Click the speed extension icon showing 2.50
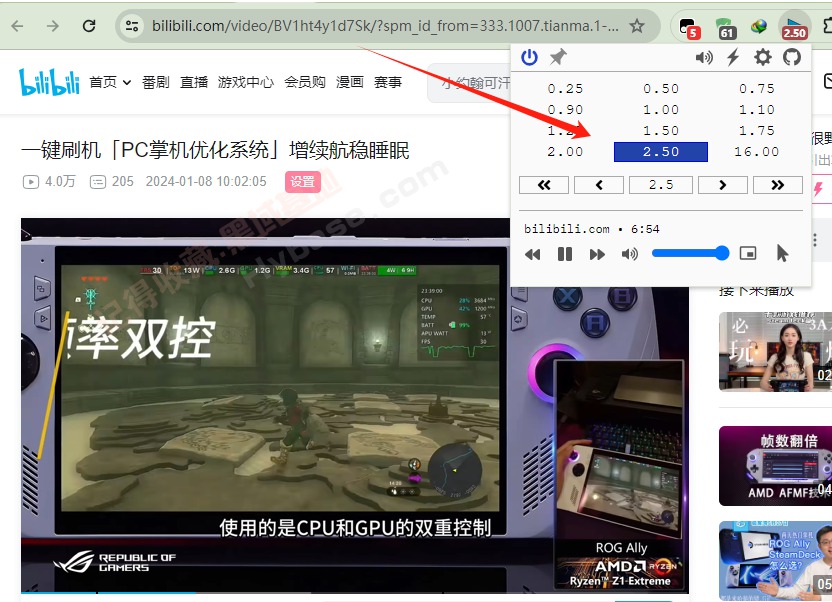The height and width of the screenshot is (602, 832). click(794, 28)
